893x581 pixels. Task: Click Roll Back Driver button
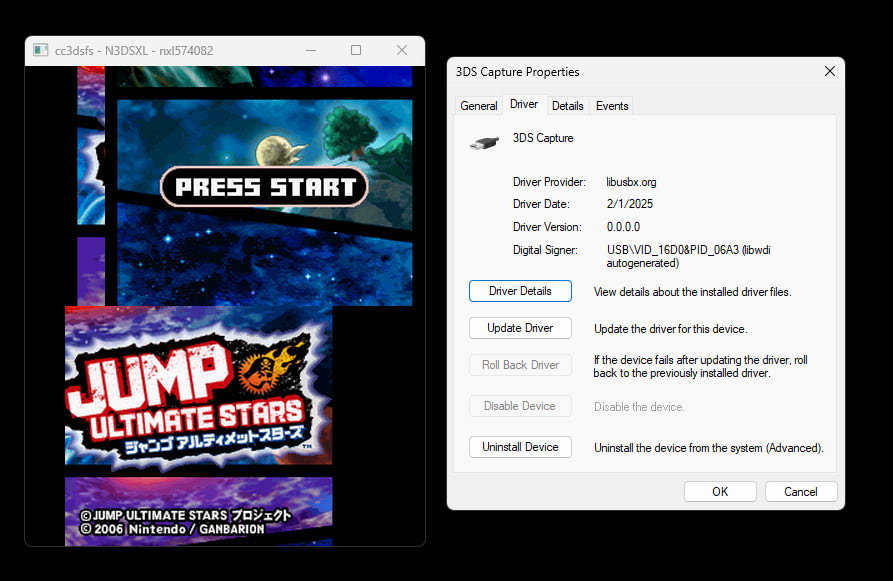point(520,365)
